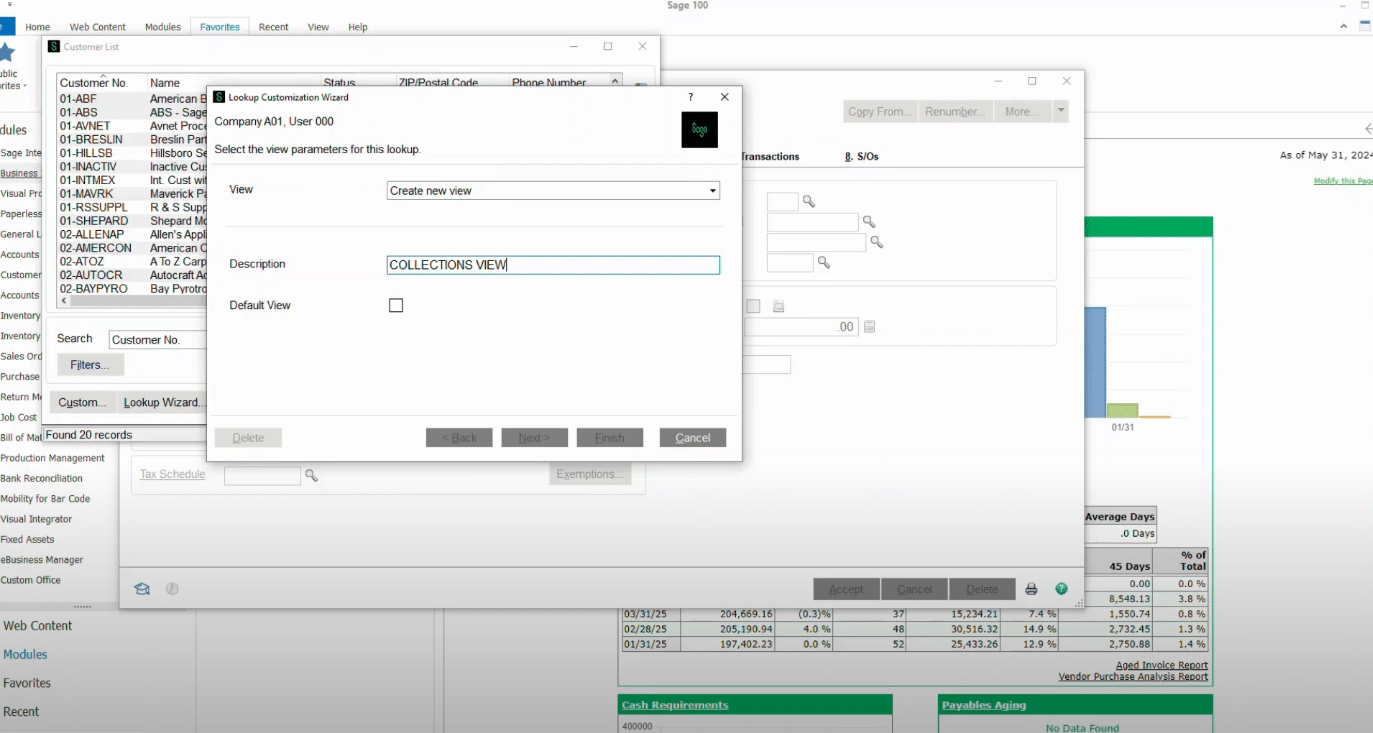Click the Aged Invoice Report link
The image size is (1373, 733).
1160,664
